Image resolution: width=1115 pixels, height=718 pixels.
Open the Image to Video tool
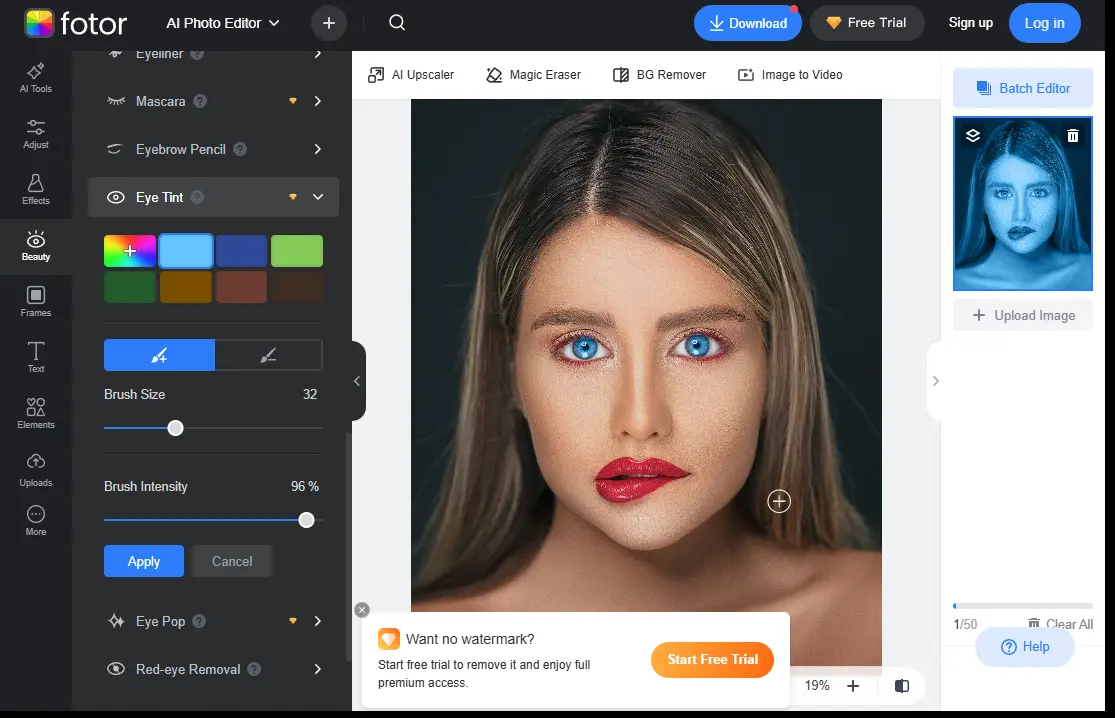coord(790,75)
